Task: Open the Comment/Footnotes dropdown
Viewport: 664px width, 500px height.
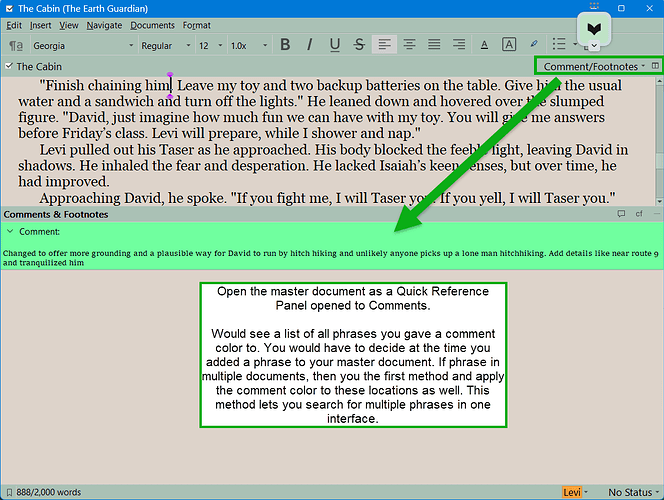Action: (x=593, y=66)
